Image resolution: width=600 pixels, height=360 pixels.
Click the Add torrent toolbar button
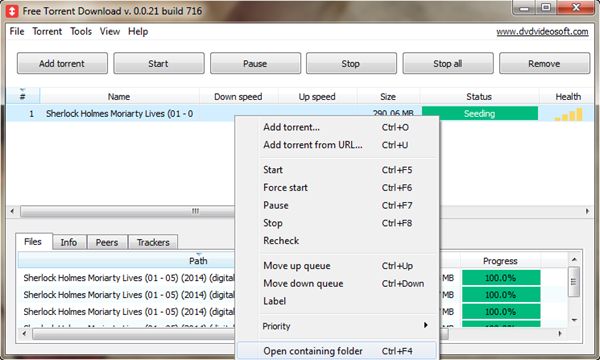coord(62,64)
